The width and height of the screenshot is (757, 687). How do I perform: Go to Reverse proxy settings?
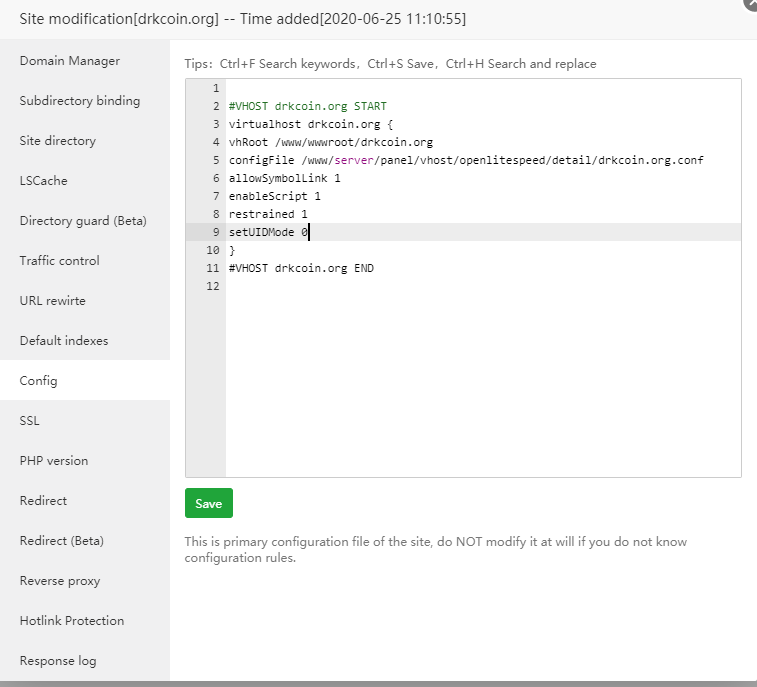pos(60,581)
